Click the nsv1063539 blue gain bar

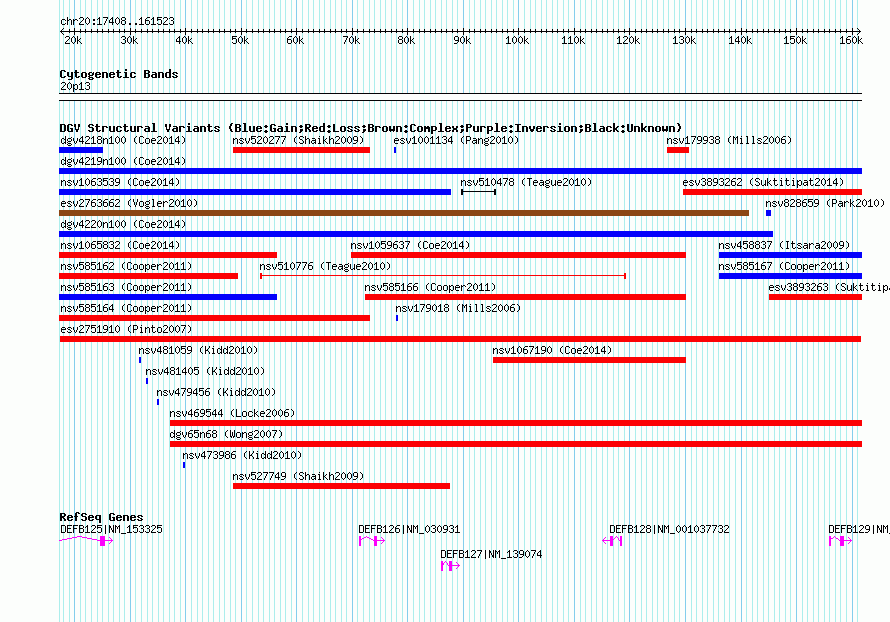(x=255, y=192)
